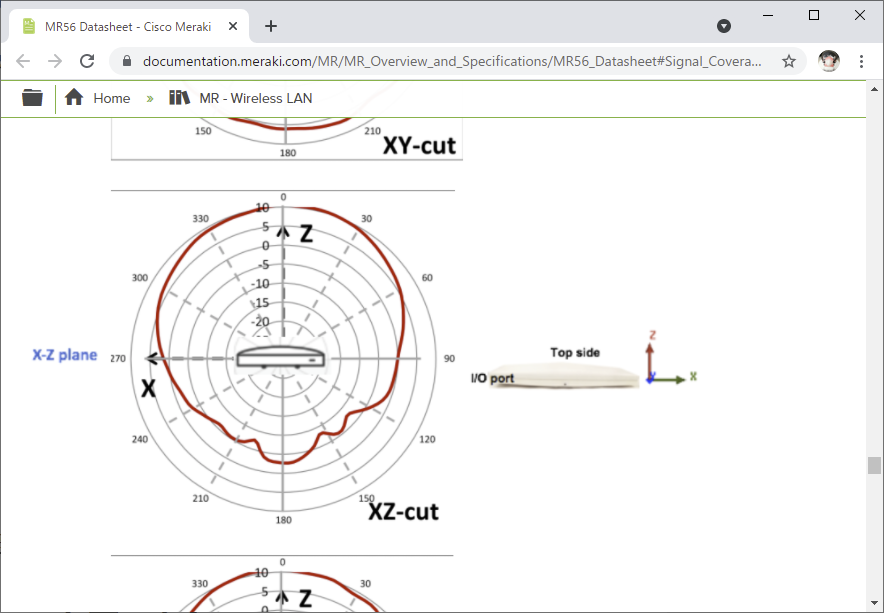Click the scrollbar down arrow
This screenshot has width=884, height=613.
click(874, 603)
